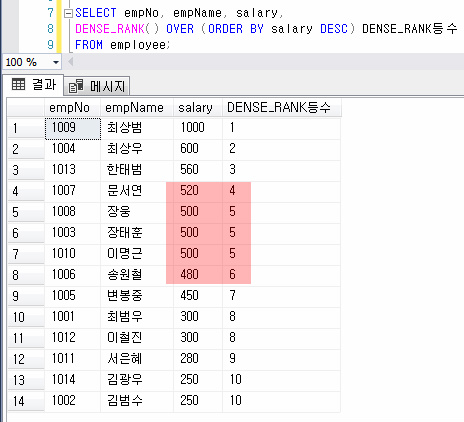The image size is (464, 422).
Task: Click the name cell 송원철
Action: [x=137, y=275]
